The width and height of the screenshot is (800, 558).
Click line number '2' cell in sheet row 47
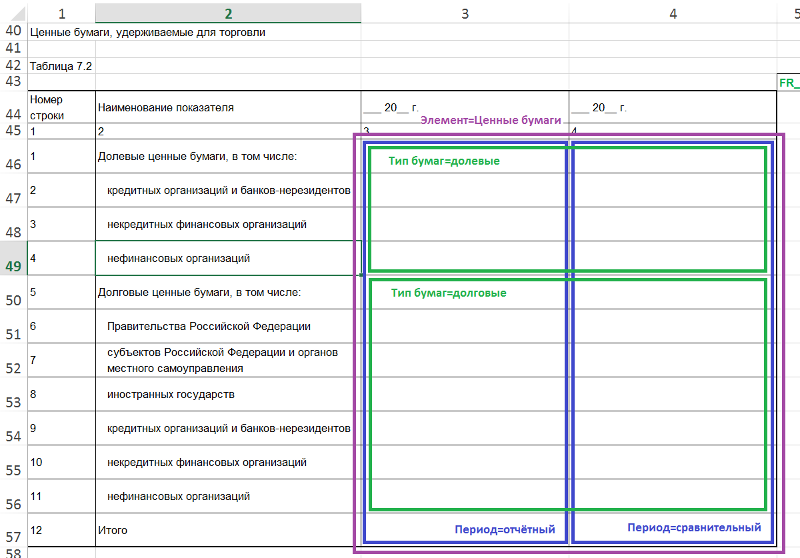point(61,190)
